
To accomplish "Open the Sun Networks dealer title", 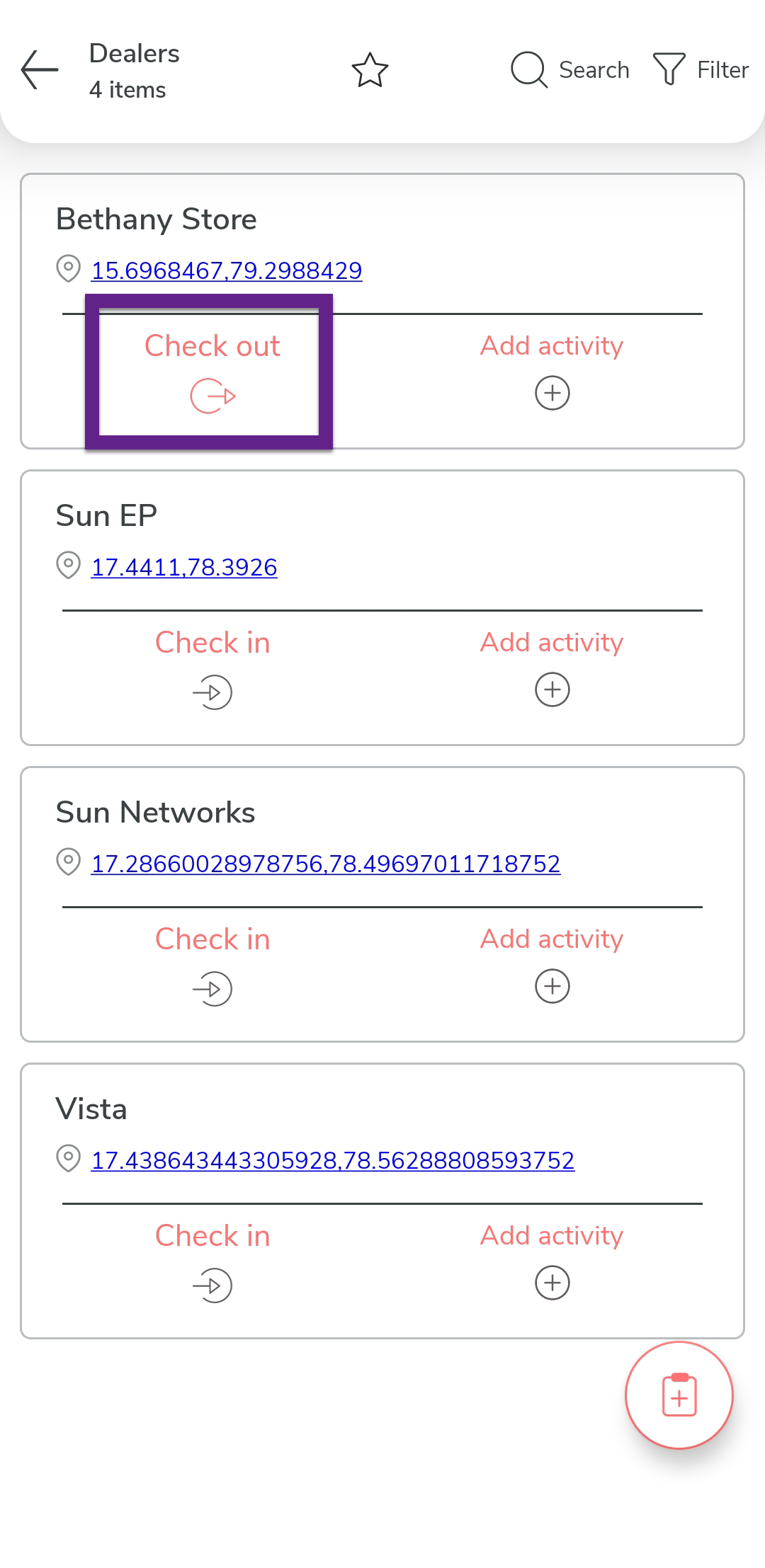I will pyautogui.click(x=155, y=813).
